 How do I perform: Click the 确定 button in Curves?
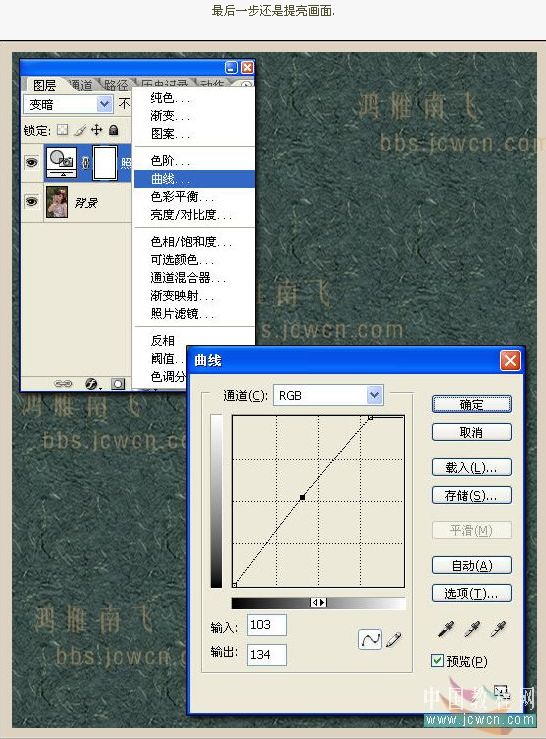tap(472, 404)
